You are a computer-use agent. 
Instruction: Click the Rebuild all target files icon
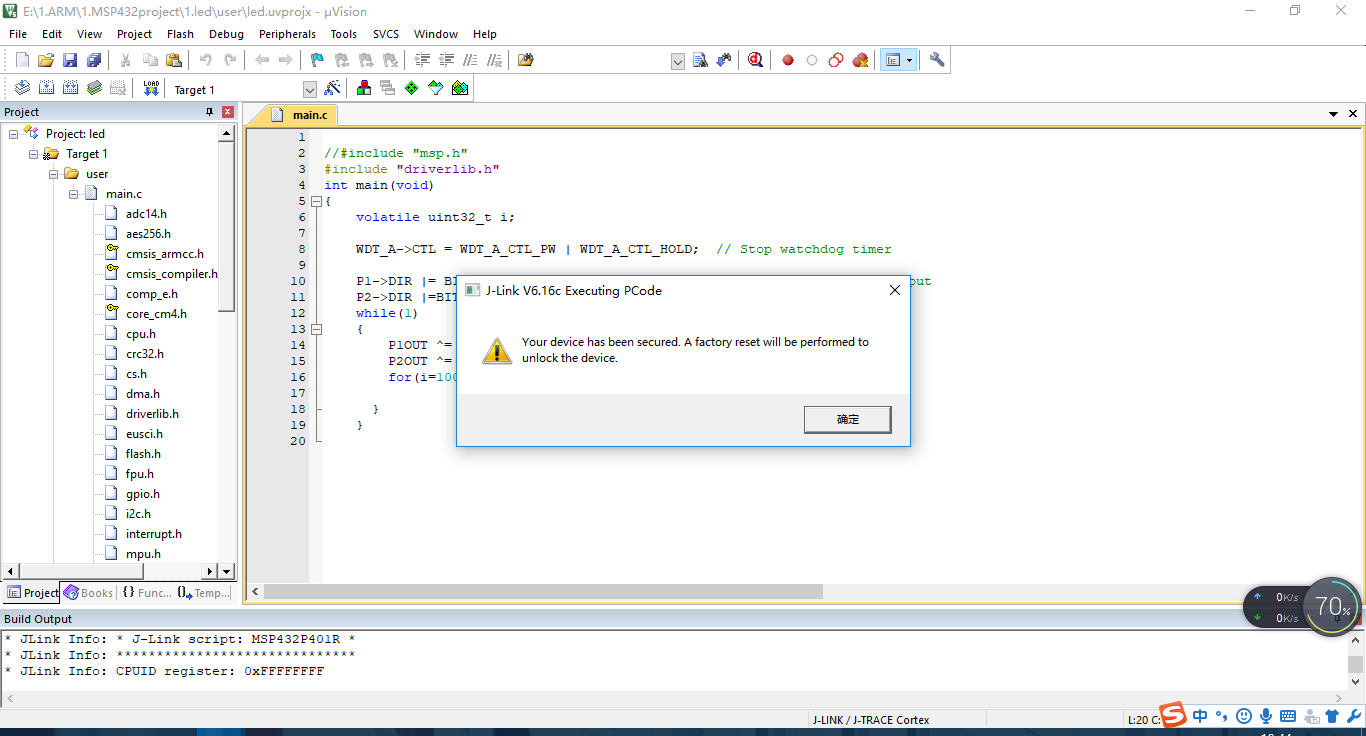tap(70, 88)
